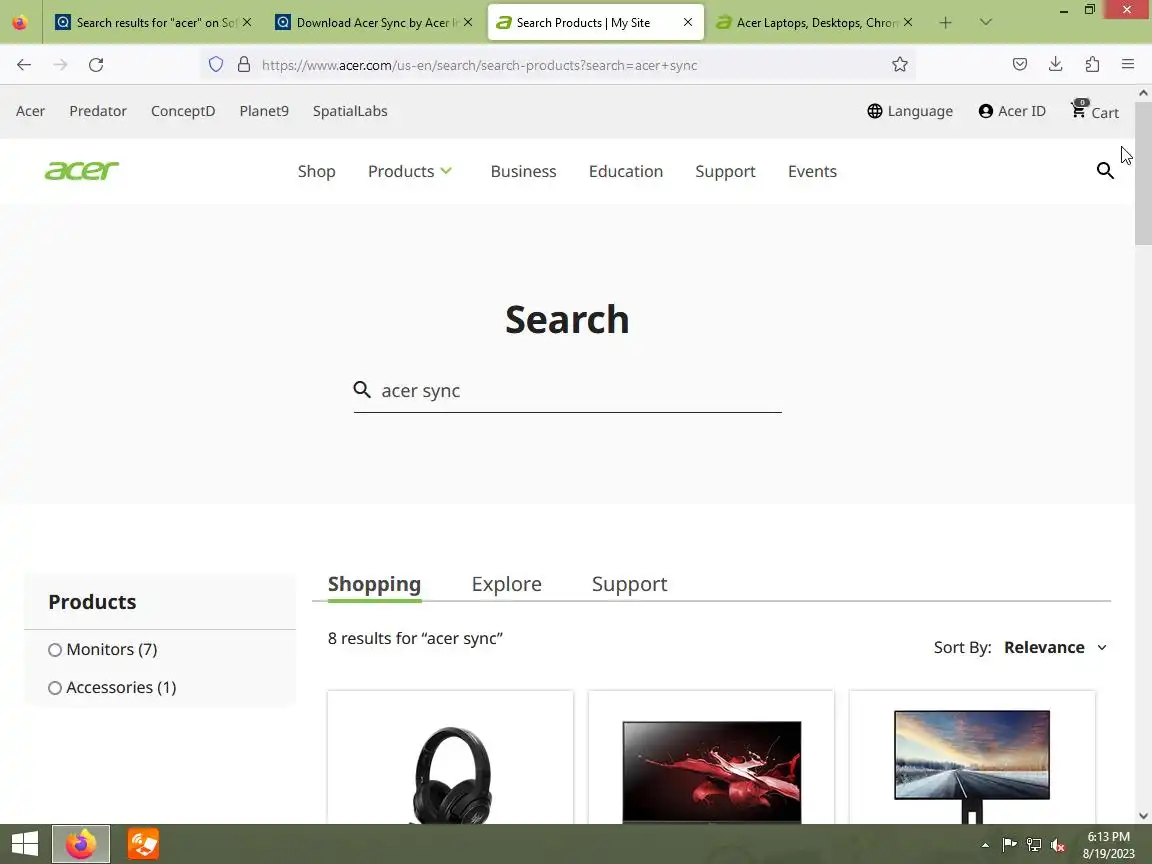Open the Business navigation link
The height and width of the screenshot is (864, 1152).
[523, 171]
